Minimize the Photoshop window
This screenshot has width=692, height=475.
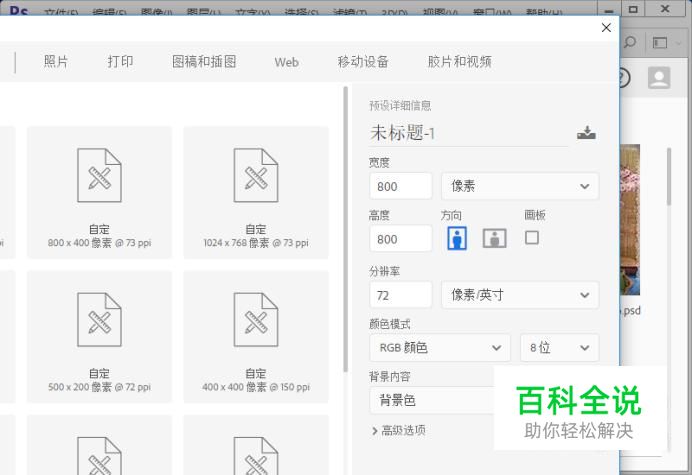609,11
